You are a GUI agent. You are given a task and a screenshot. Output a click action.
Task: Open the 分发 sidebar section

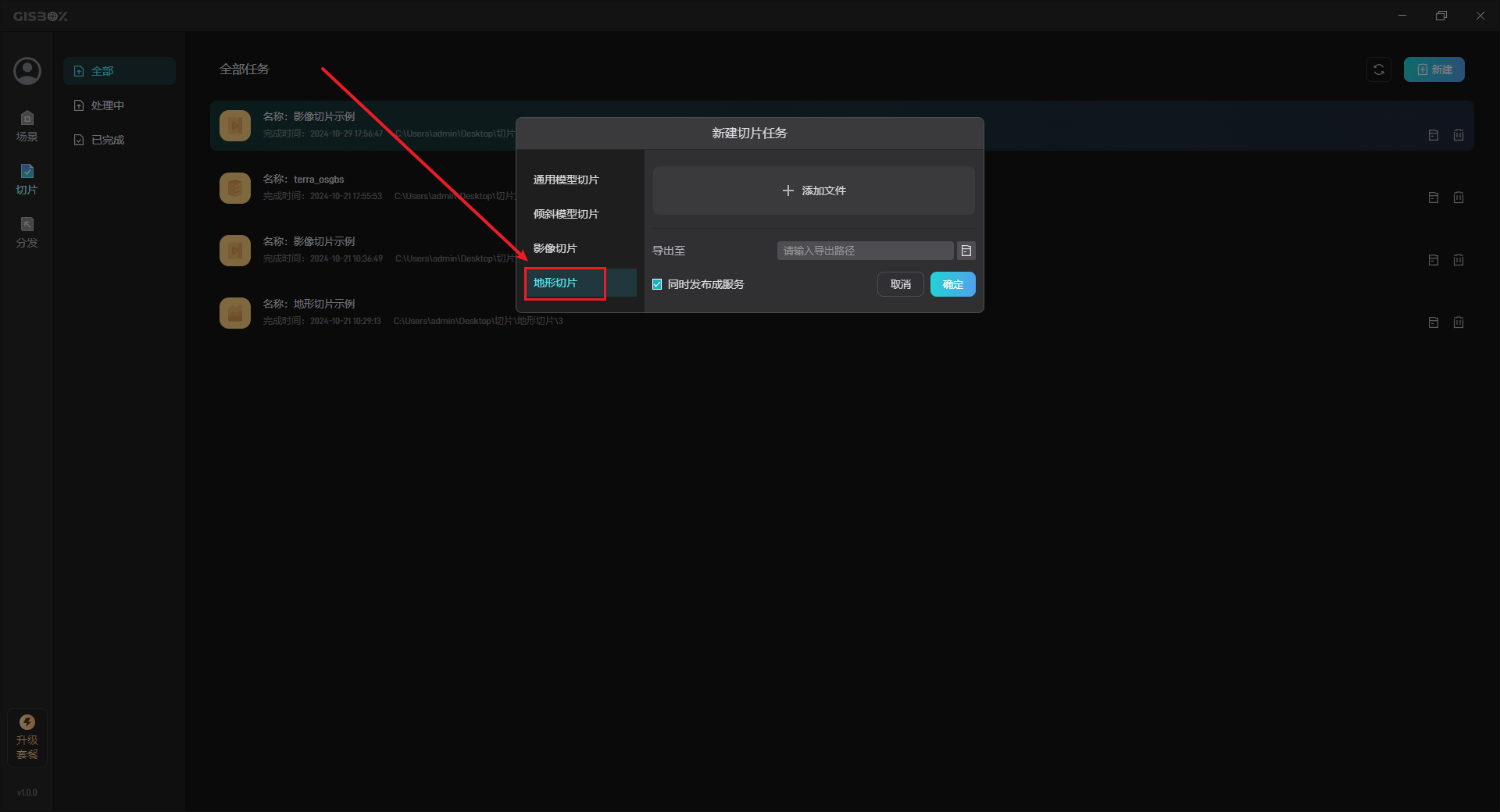[x=27, y=233]
